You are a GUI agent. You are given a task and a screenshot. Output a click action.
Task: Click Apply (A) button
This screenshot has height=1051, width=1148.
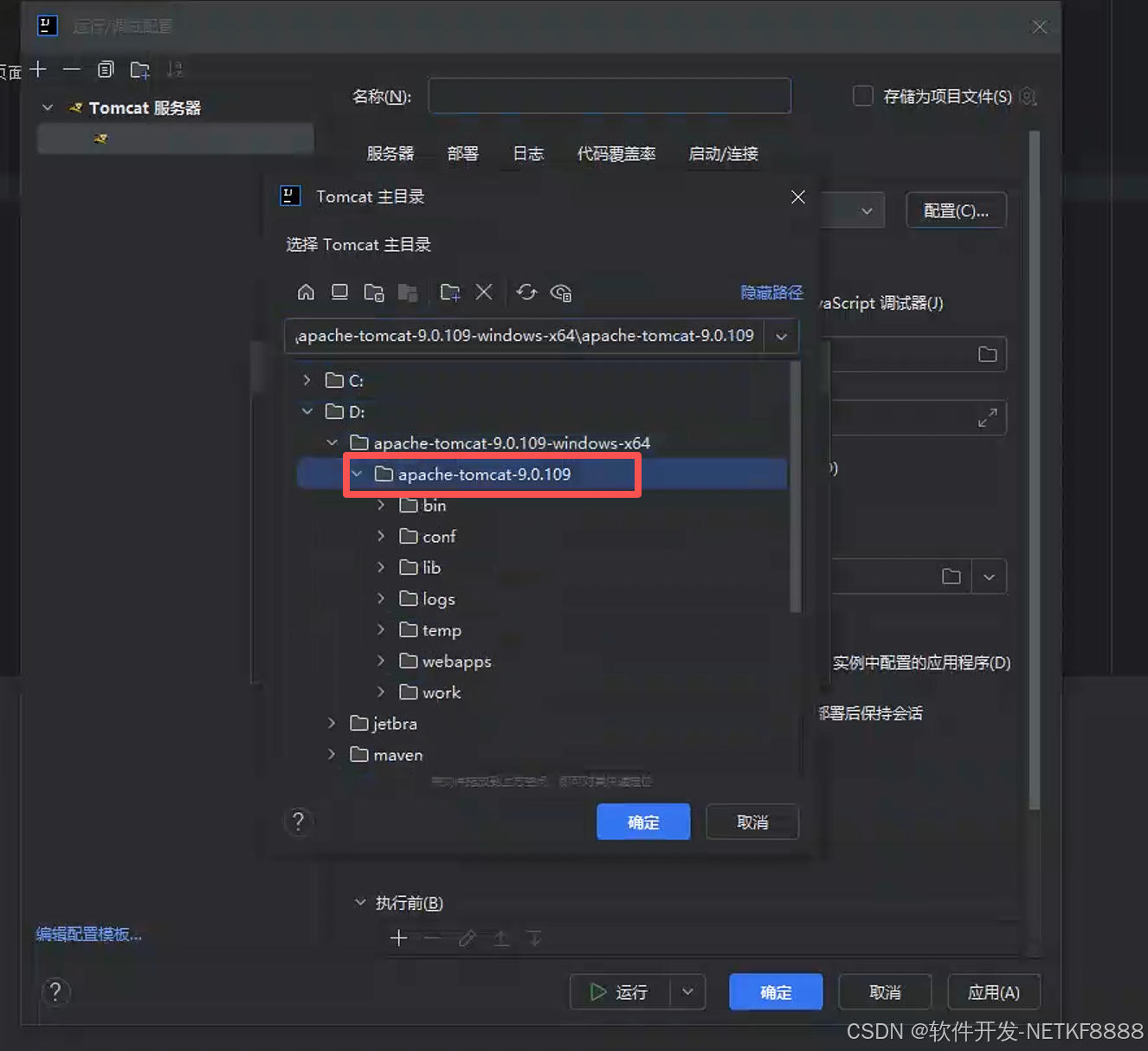[994, 991]
